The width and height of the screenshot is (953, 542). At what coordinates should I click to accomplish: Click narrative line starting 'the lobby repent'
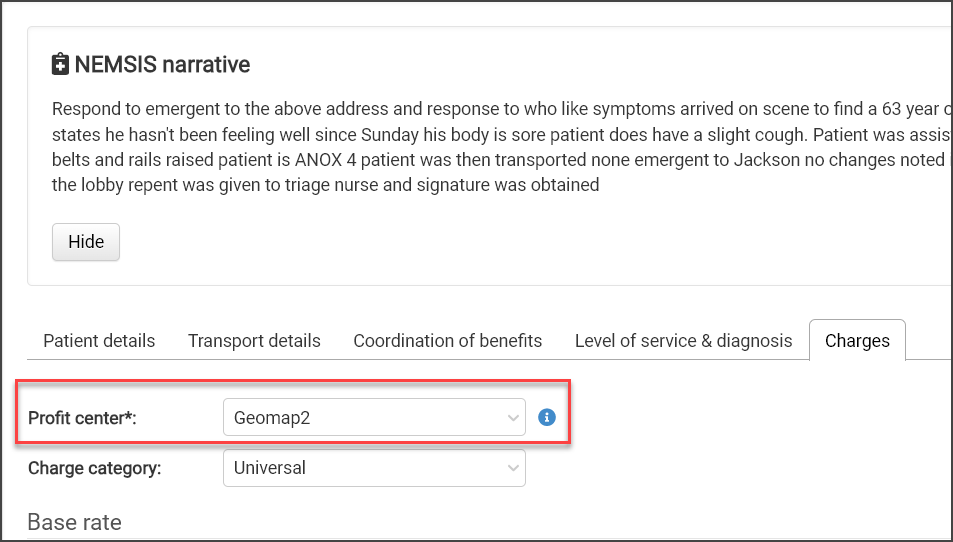[325, 184]
